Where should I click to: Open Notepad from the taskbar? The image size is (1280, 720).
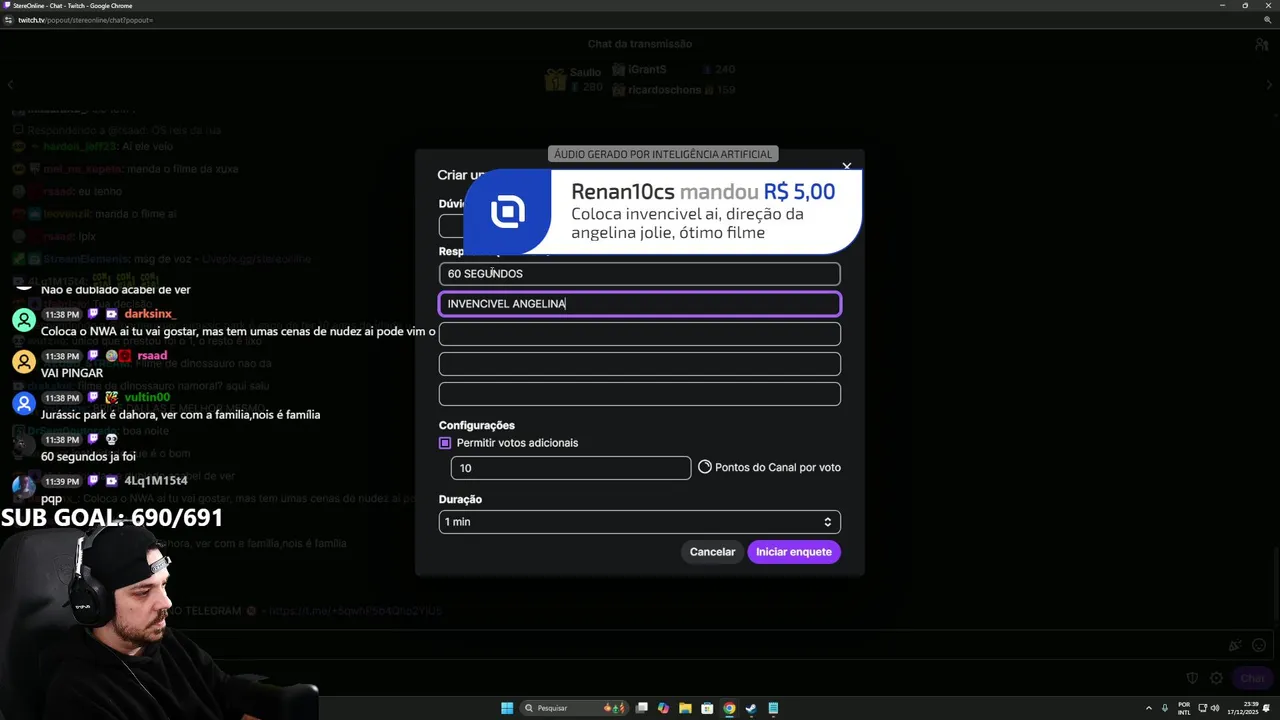[773, 708]
